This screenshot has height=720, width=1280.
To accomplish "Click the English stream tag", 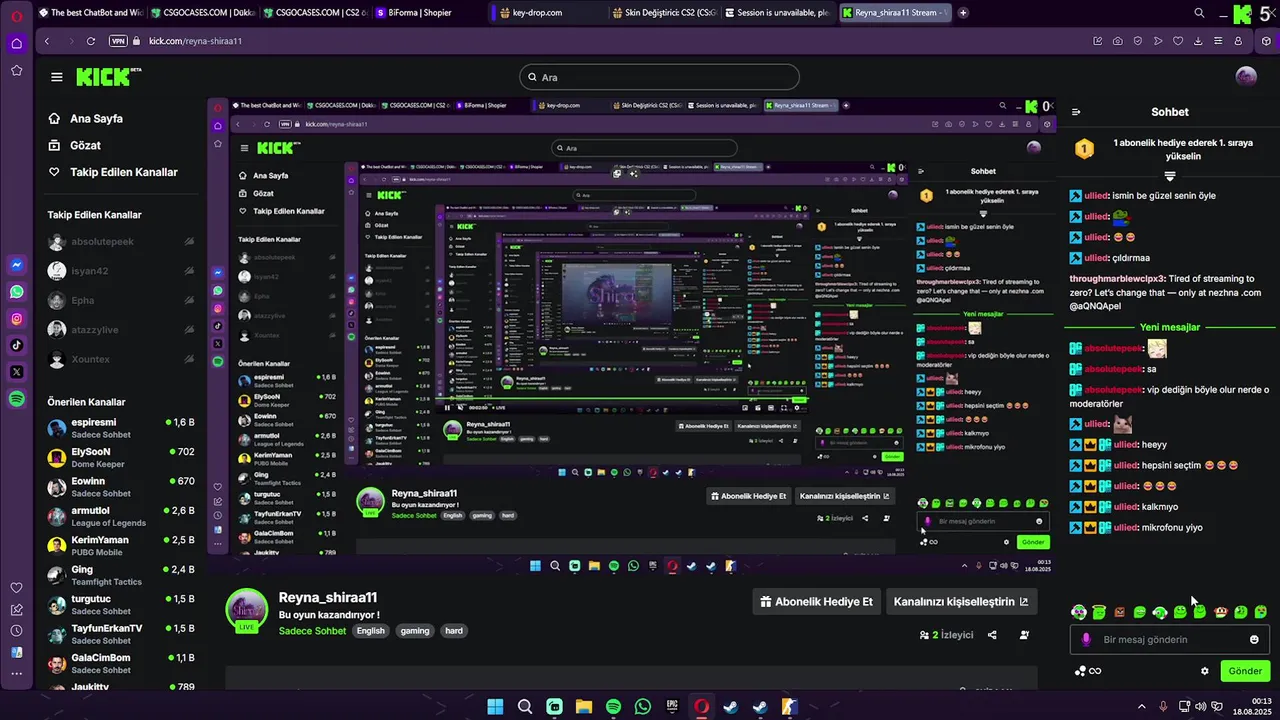I will (371, 631).
